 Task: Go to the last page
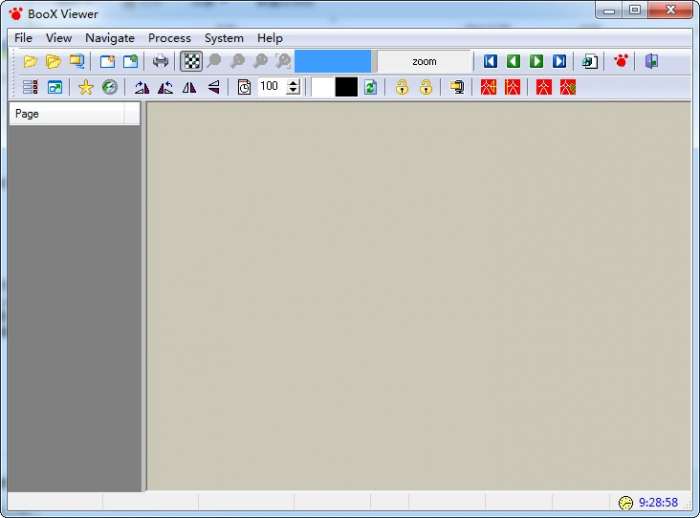559,61
